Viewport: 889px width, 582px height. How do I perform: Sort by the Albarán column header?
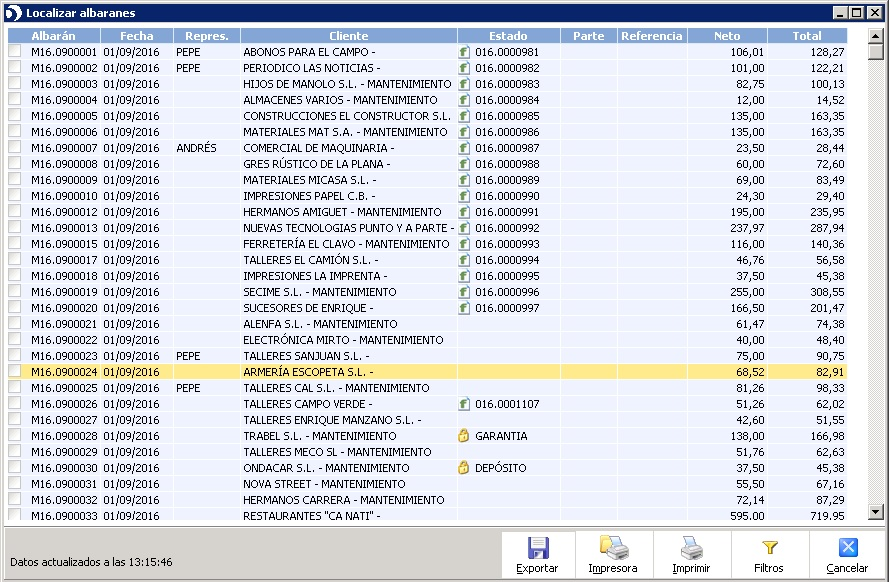pyautogui.click(x=54, y=36)
